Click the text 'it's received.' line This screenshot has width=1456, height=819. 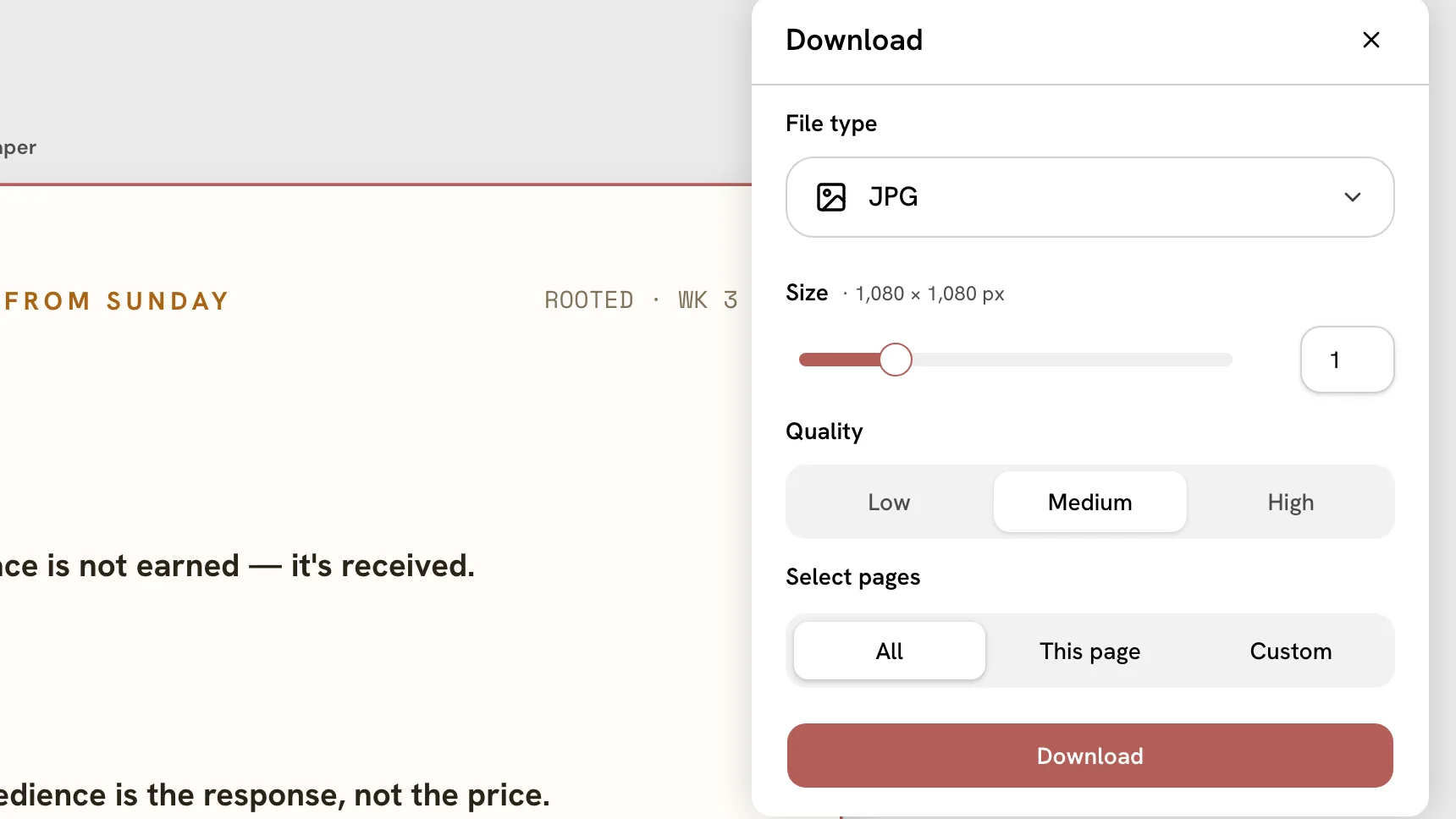[x=383, y=565]
